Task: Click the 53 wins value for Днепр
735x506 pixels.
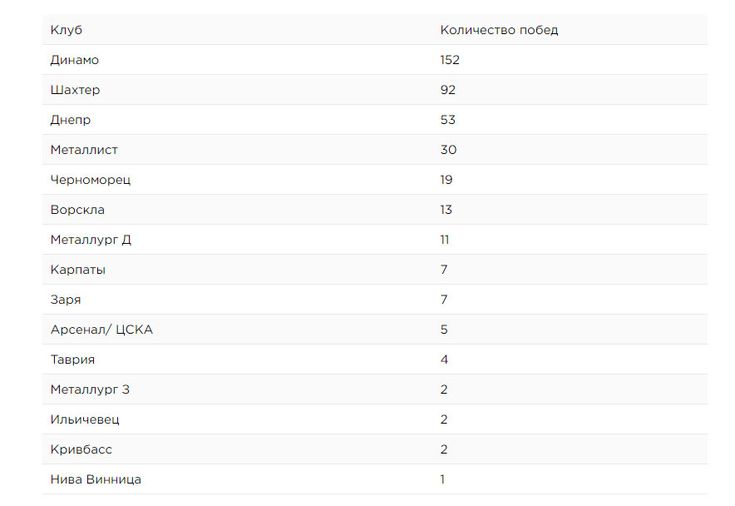Action: pyautogui.click(x=448, y=120)
